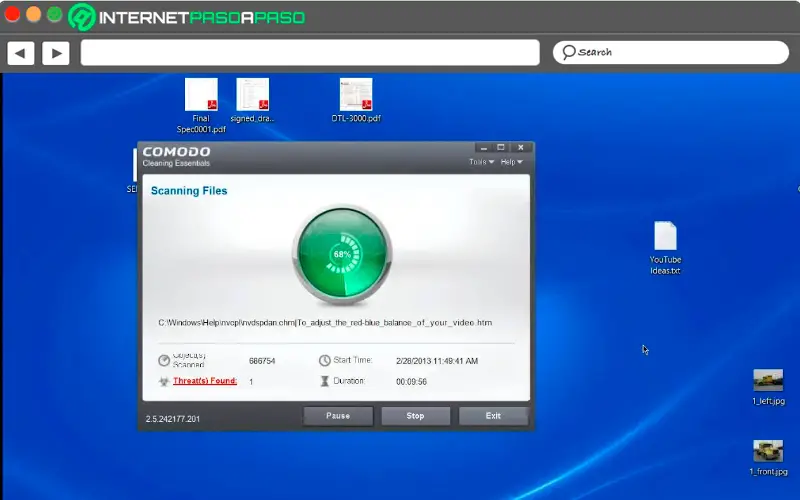800x500 pixels.
Task: Select the signed_dra... PDF desktop icon
Action: 253,101
